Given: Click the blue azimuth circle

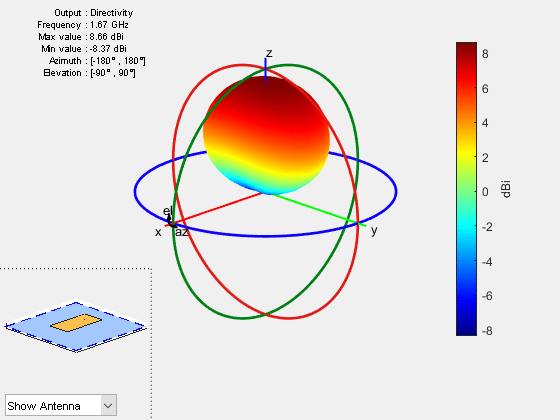Looking at the screenshot, I should click(x=396, y=193).
